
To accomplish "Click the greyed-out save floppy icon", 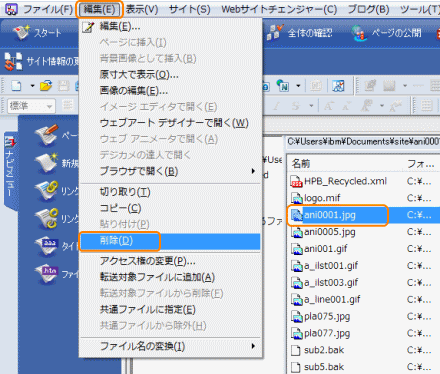I will coord(63,86).
